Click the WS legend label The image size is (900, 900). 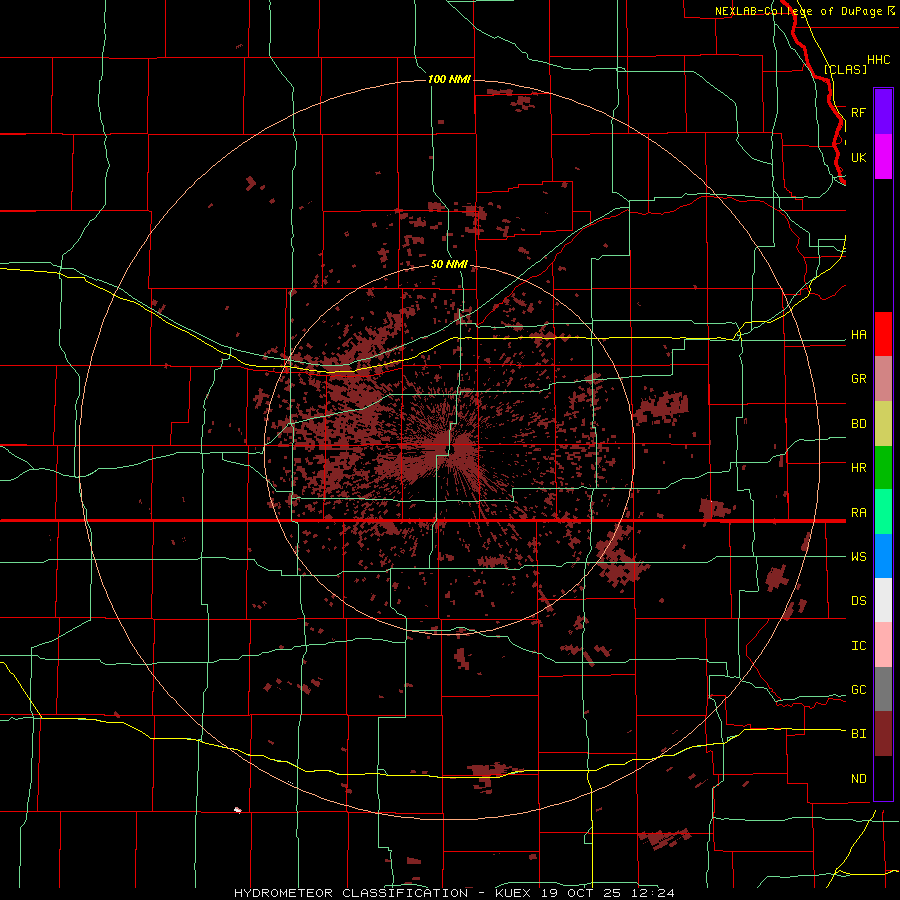(858, 557)
